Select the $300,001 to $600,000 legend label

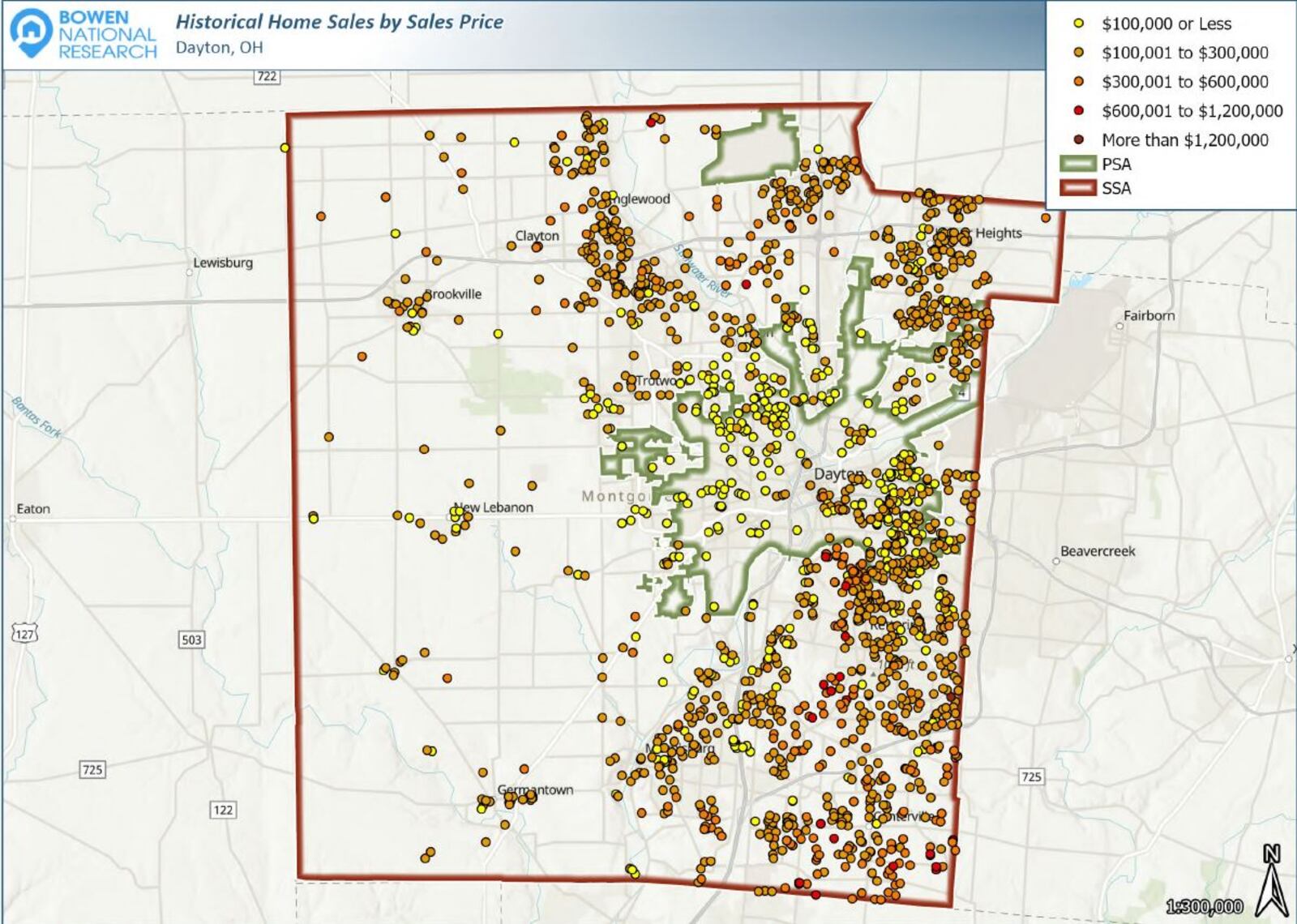tap(1184, 82)
